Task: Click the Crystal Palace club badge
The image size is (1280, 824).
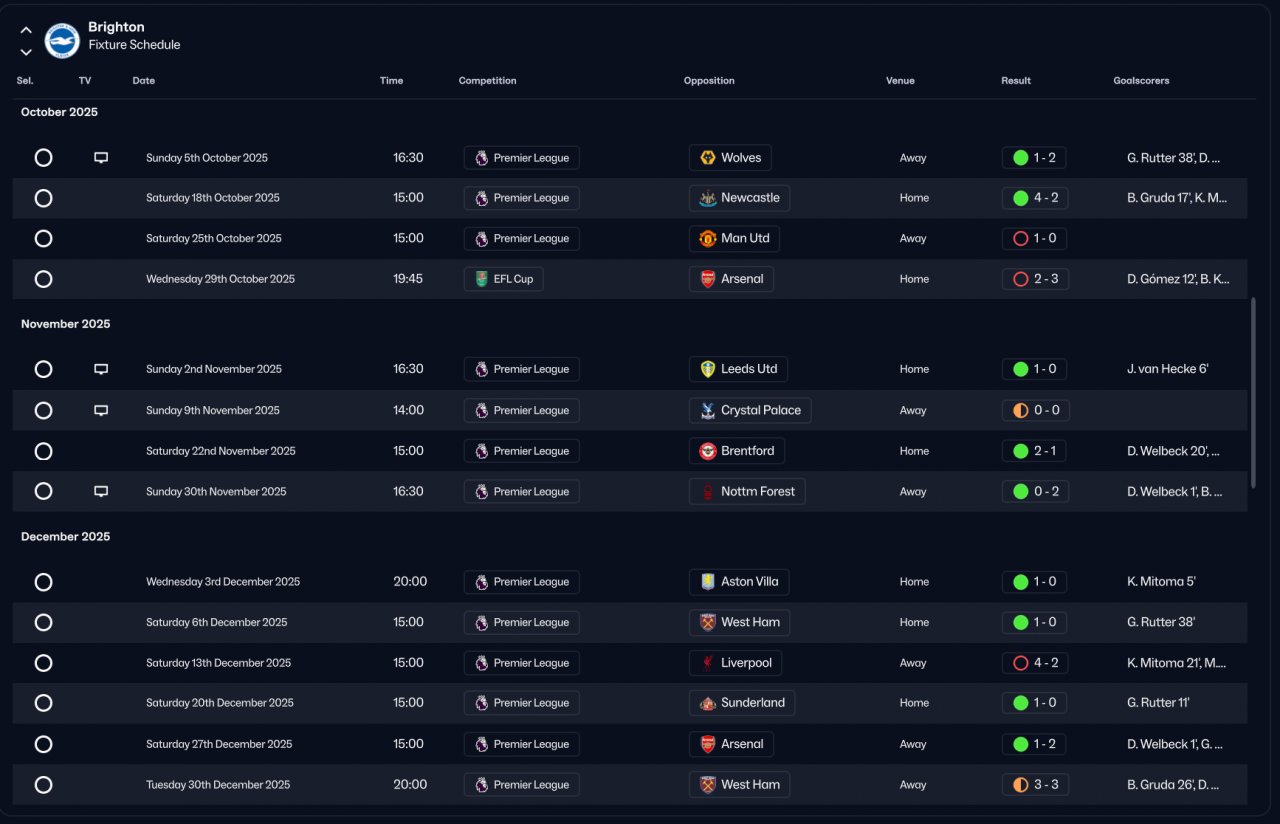Action: tap(708, 410)
